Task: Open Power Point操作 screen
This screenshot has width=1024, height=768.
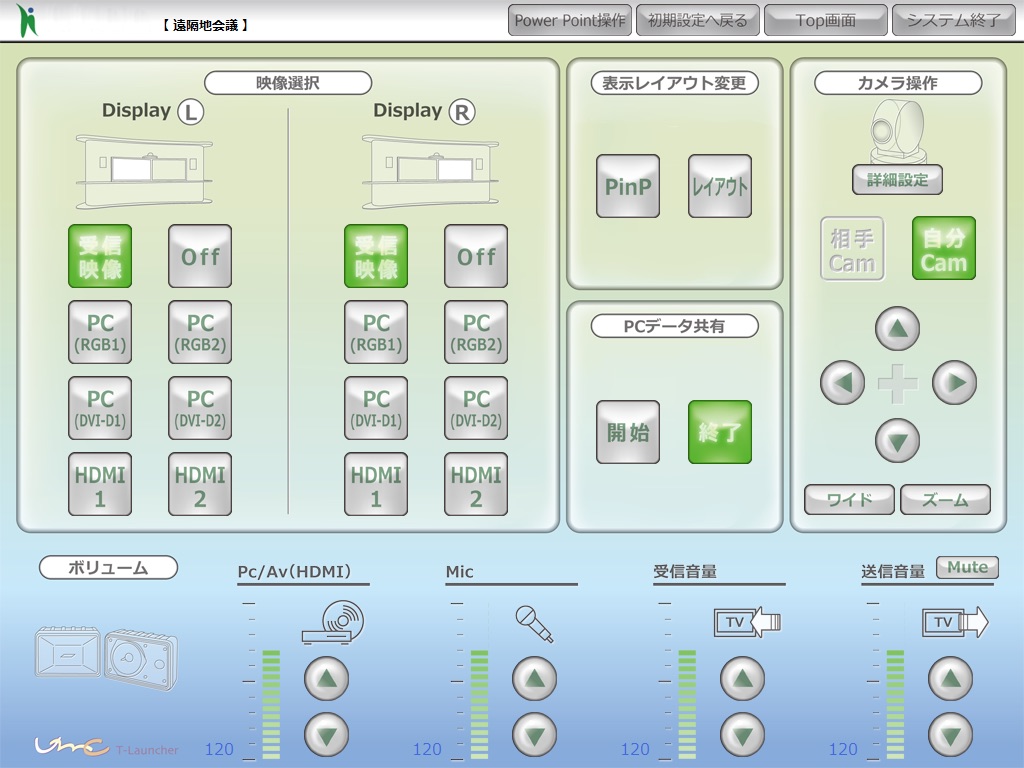Action: 570,20
